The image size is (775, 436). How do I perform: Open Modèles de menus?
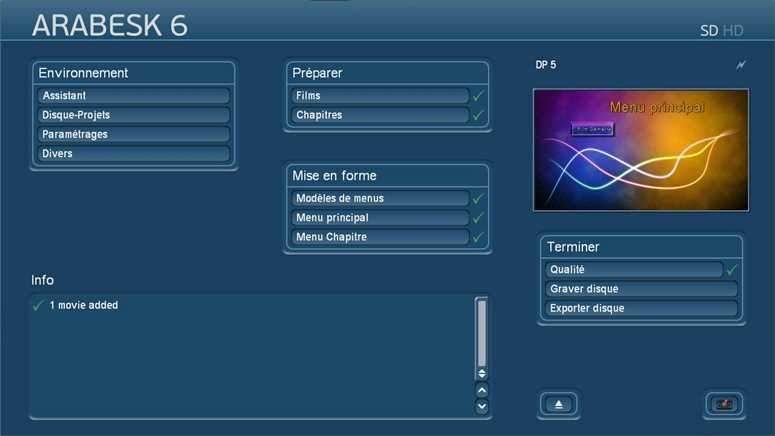point(380,198)
